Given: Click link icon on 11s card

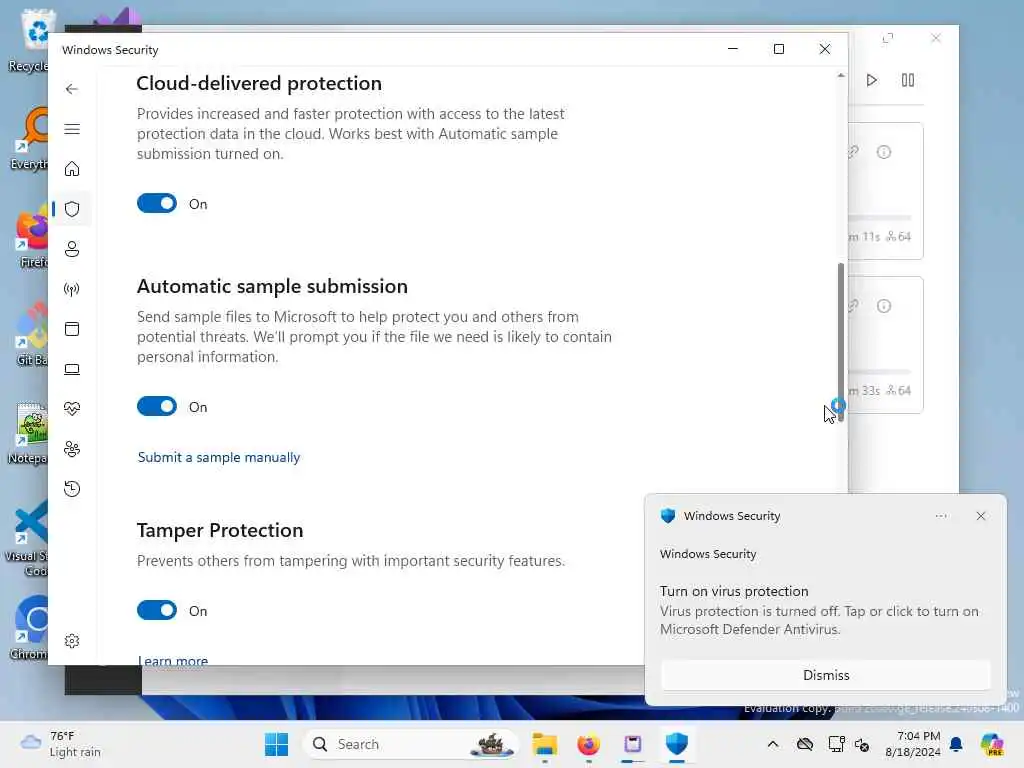Looking at the screenshot, I should 854,152.
